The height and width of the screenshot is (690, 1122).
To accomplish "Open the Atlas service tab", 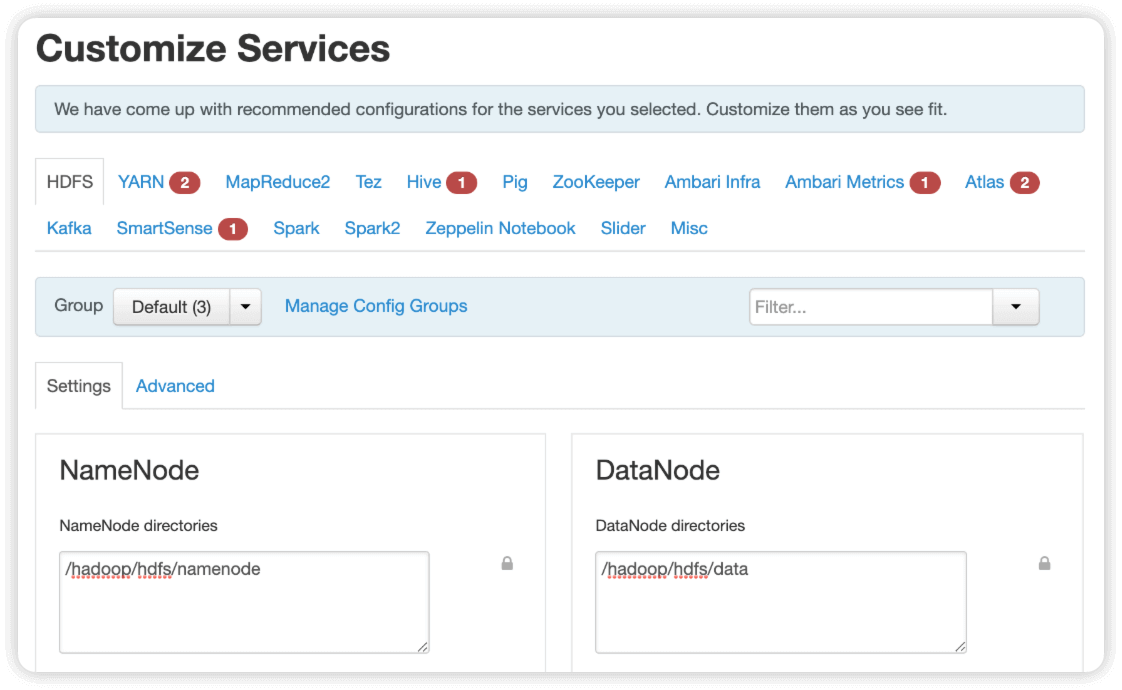I will point(984,182).
